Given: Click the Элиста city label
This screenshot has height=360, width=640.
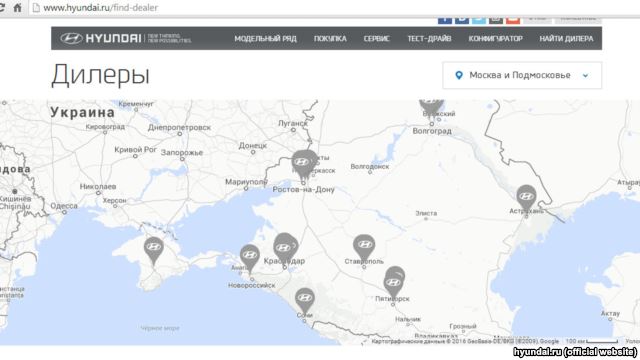Looking at the screenshot, I should pos(426,213).
